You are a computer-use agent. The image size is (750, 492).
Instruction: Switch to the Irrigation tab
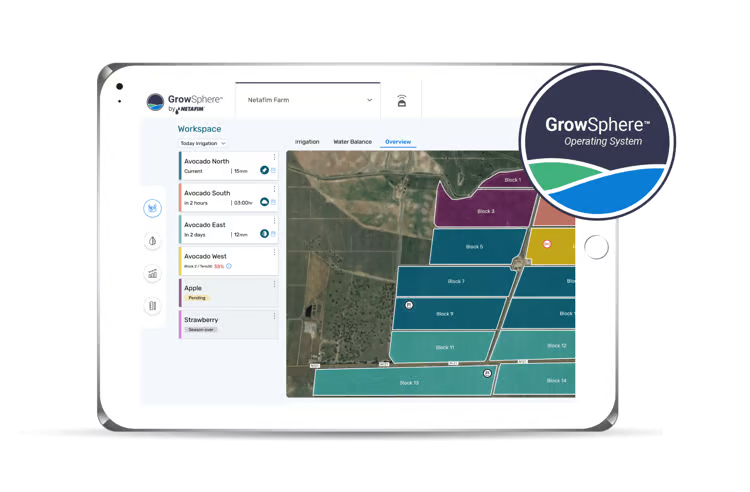(307, 142)
